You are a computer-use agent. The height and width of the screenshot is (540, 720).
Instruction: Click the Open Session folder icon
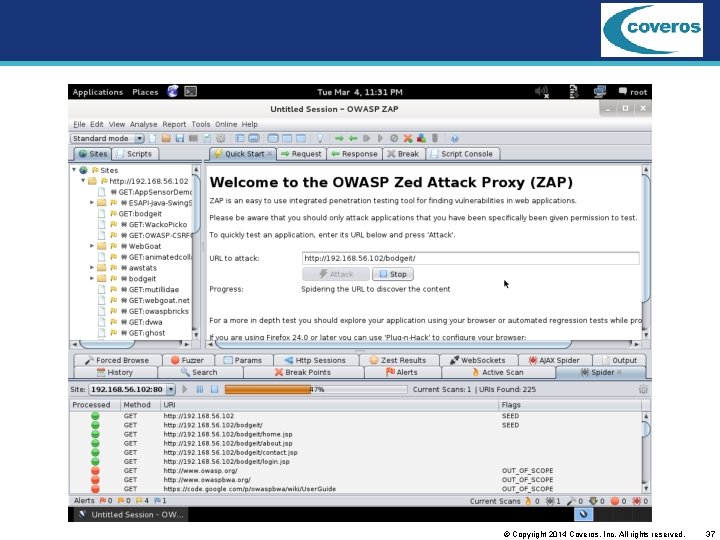[166, 138]
